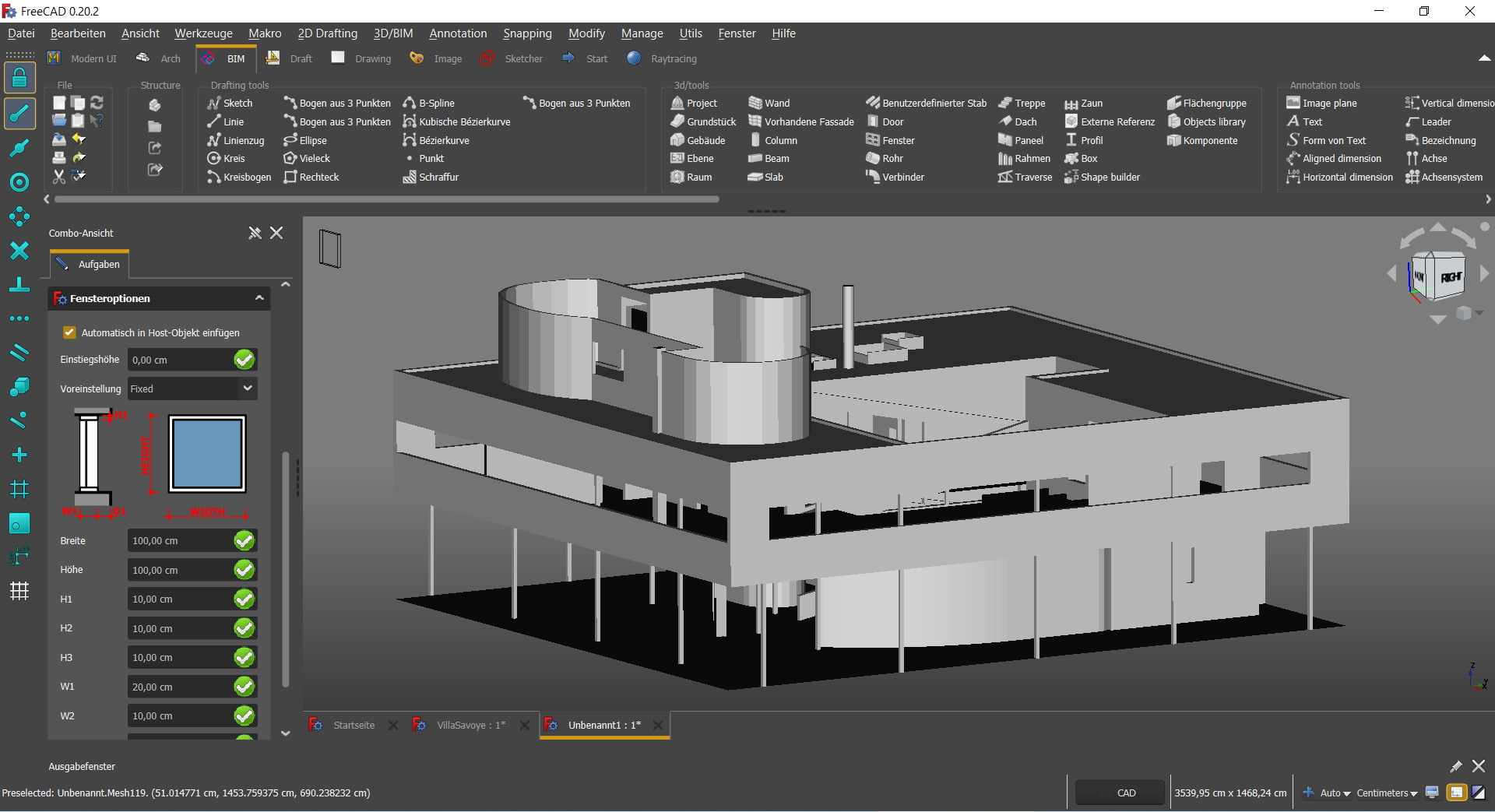Screen dimensions: 1495x812
Task: Pick the Slab tool
Action: click(765, 177)
